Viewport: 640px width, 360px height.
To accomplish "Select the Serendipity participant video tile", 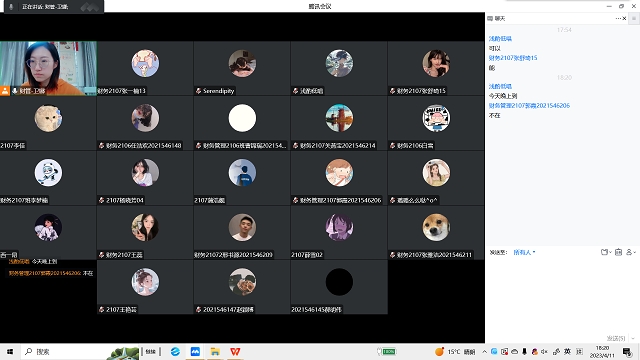I will [x=242, y=68].
